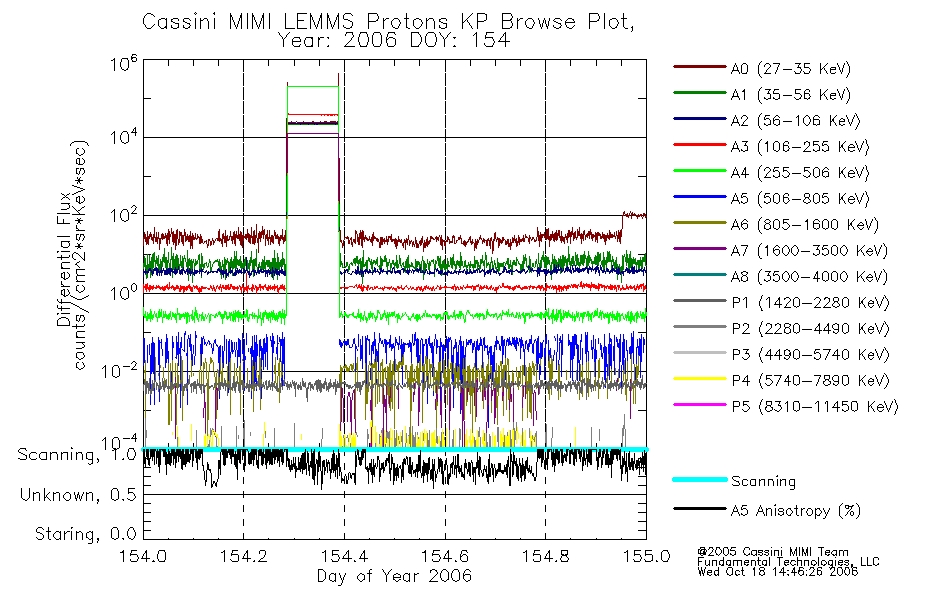Click the Scanning legend label text
950x600 pixels.
[x=763, y=482]
